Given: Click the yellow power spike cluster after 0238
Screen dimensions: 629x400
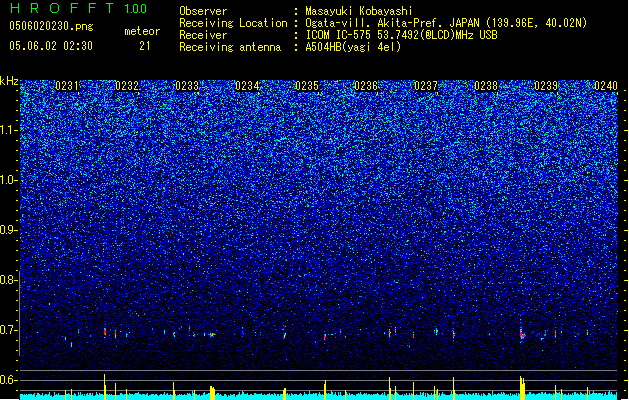Looking at the screenshot, I should [x=522, y=388].
